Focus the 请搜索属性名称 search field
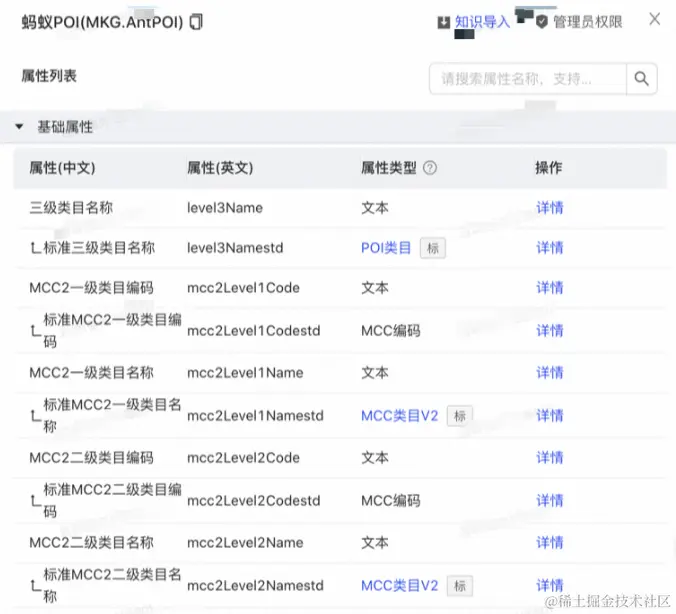676x614 pixels. (528, 79)
